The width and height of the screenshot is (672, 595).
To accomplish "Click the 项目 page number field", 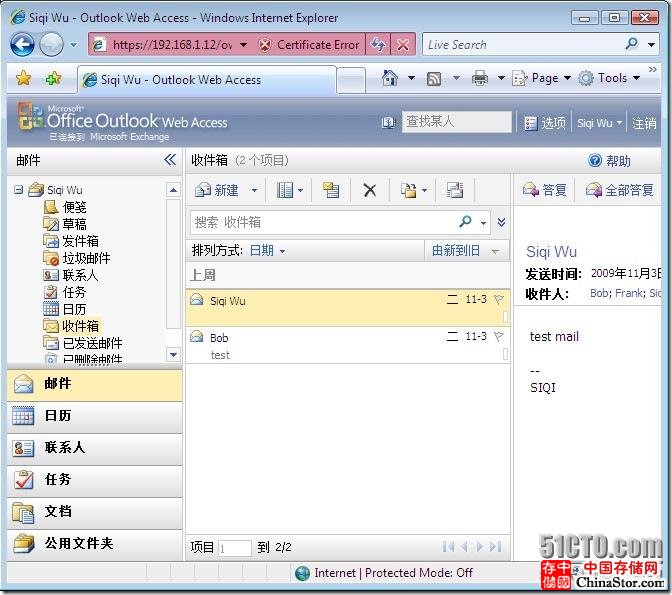I will [234, 547].
